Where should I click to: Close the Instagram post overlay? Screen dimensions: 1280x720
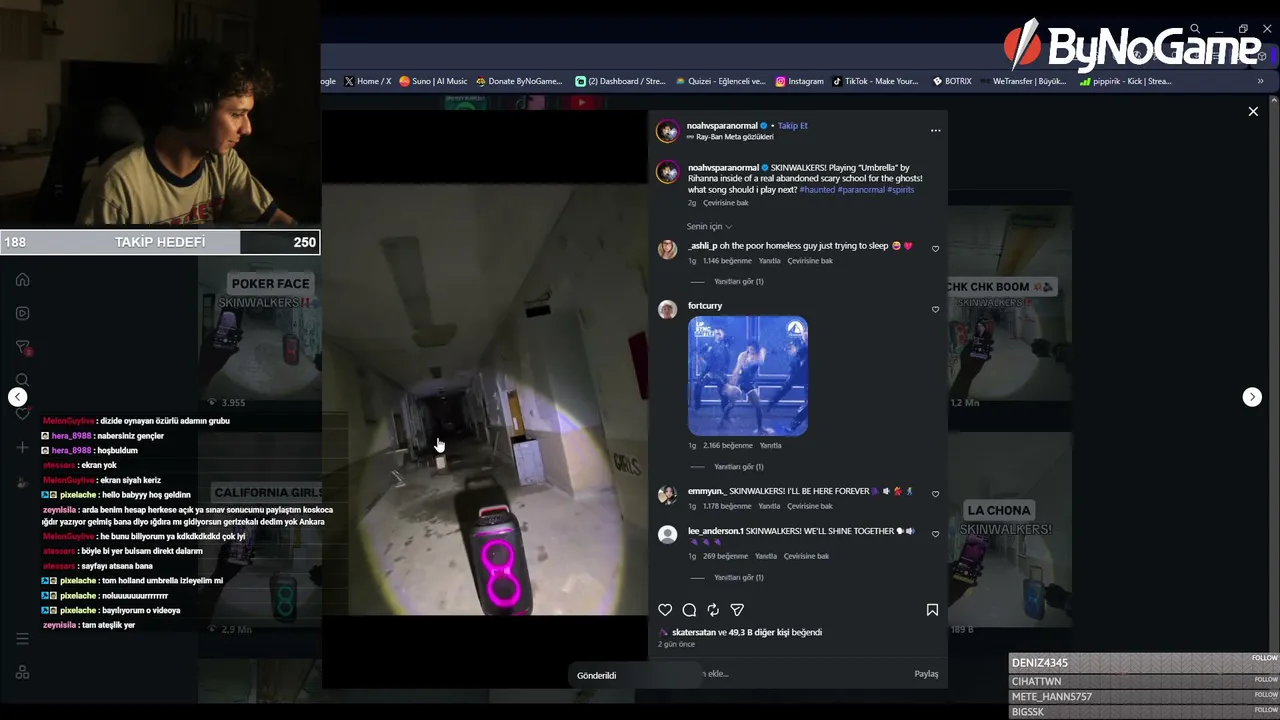click(x=1253, y=111)
